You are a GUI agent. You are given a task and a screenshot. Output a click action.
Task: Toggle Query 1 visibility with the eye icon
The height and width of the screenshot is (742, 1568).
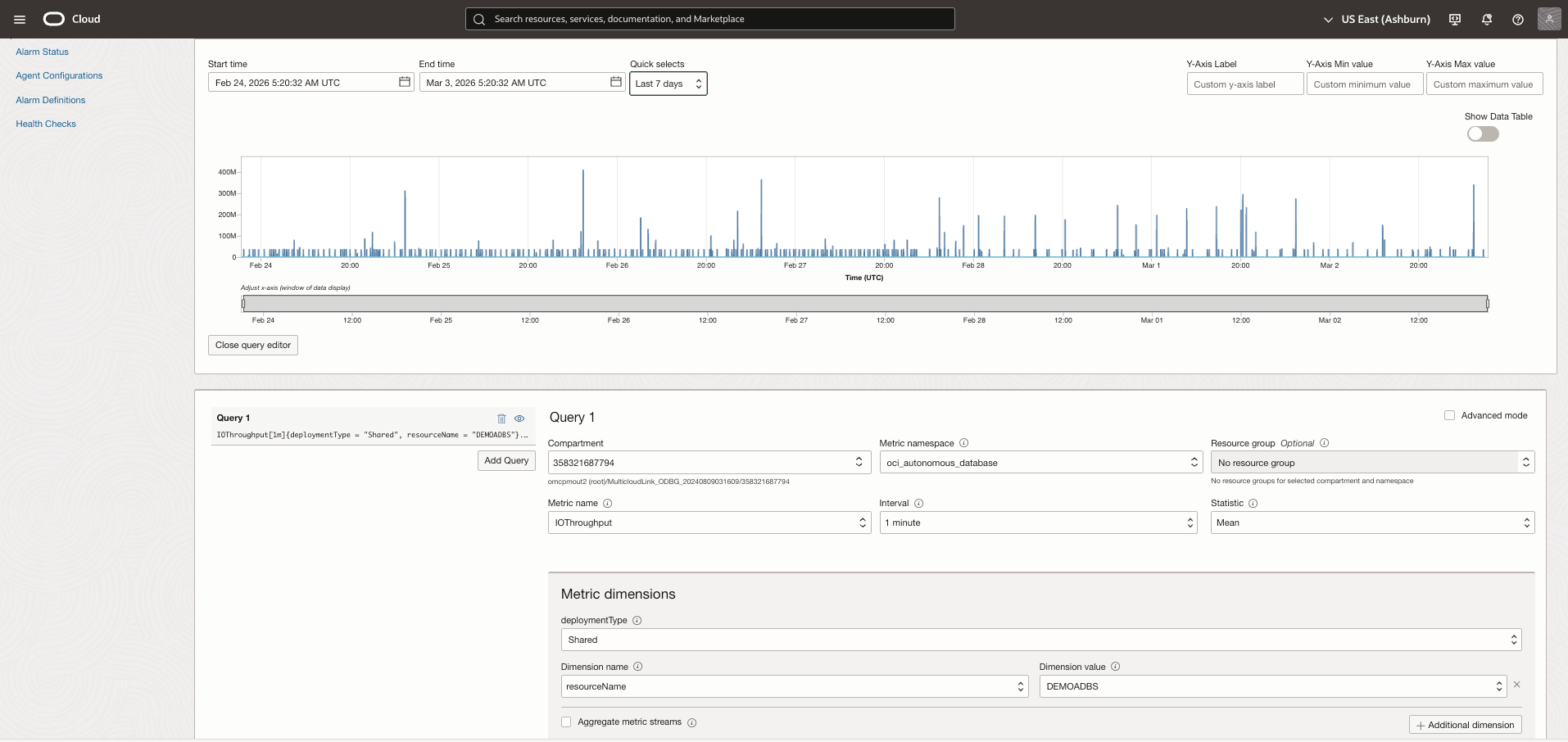click(x=520, y=418)
